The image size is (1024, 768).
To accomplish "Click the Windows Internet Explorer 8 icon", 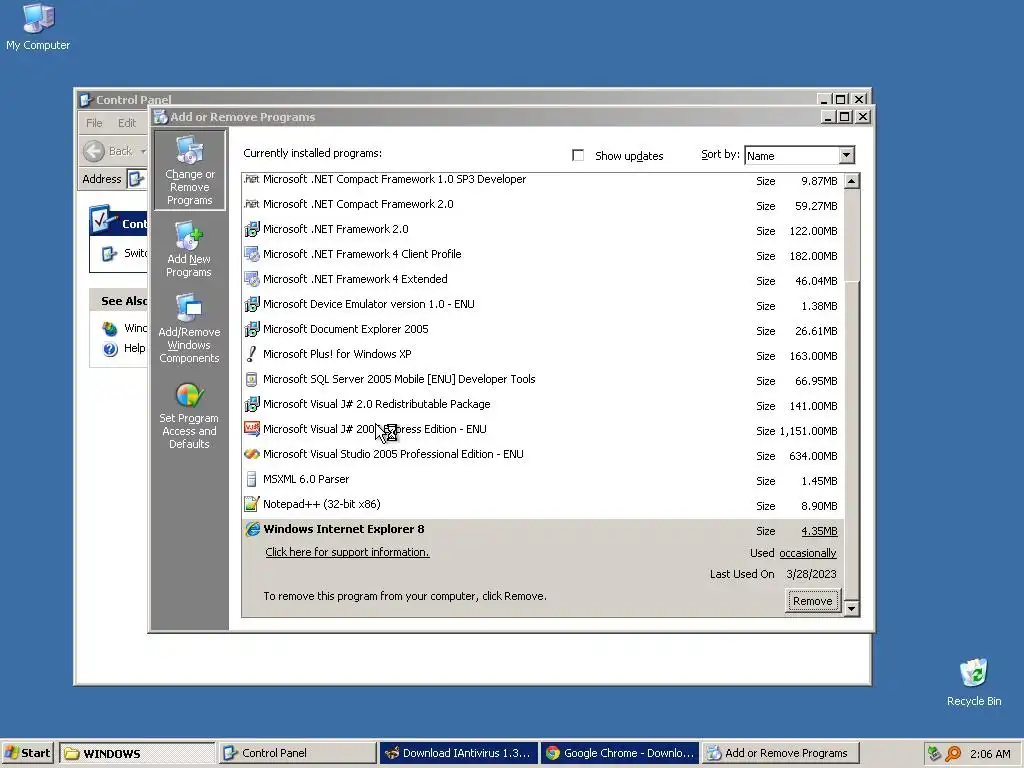I will (252, 529).
